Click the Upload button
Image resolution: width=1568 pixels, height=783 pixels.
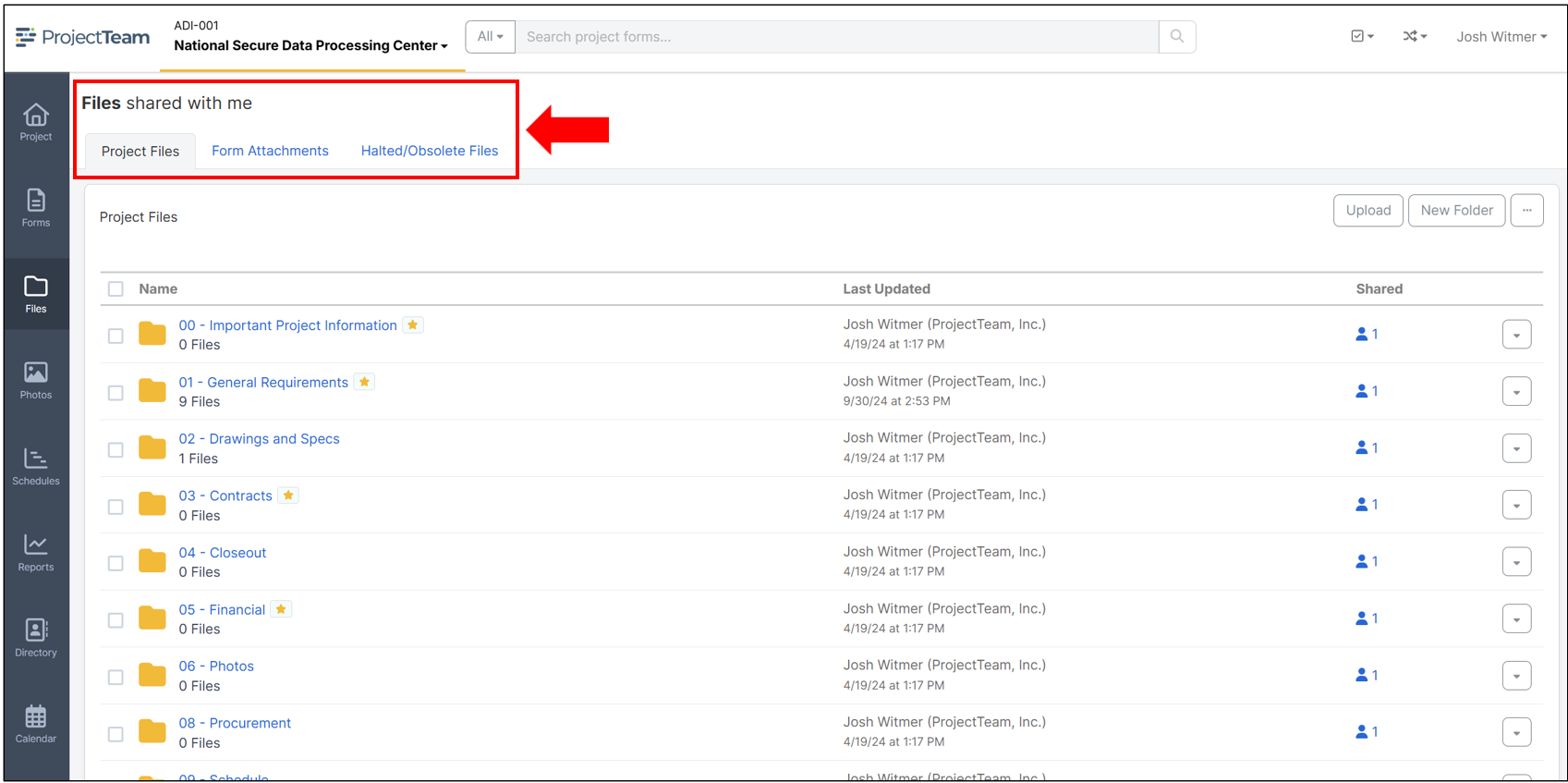click(x=1367, y=211)
